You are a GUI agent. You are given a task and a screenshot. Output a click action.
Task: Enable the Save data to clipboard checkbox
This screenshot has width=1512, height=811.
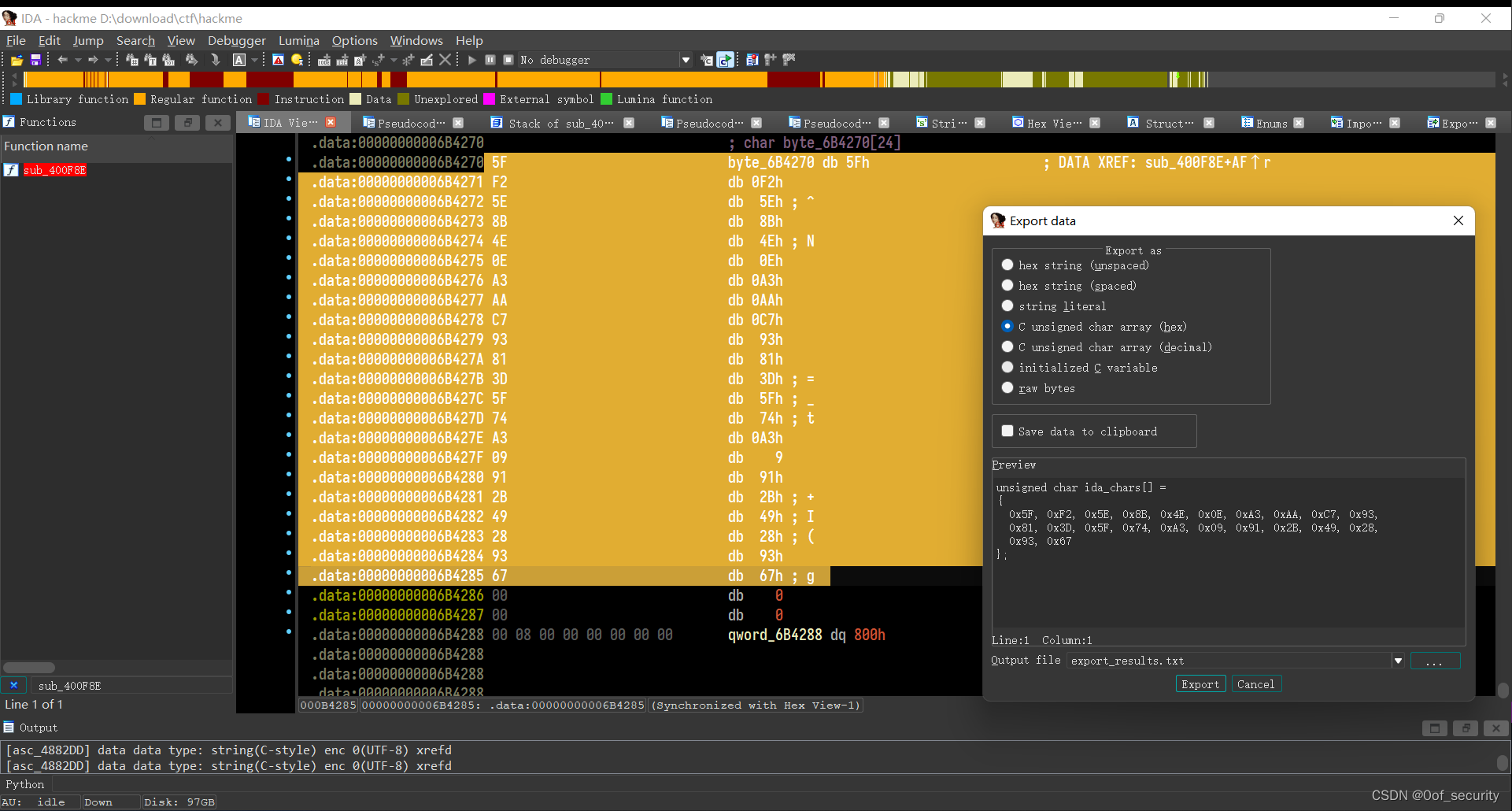[1007, 431]
